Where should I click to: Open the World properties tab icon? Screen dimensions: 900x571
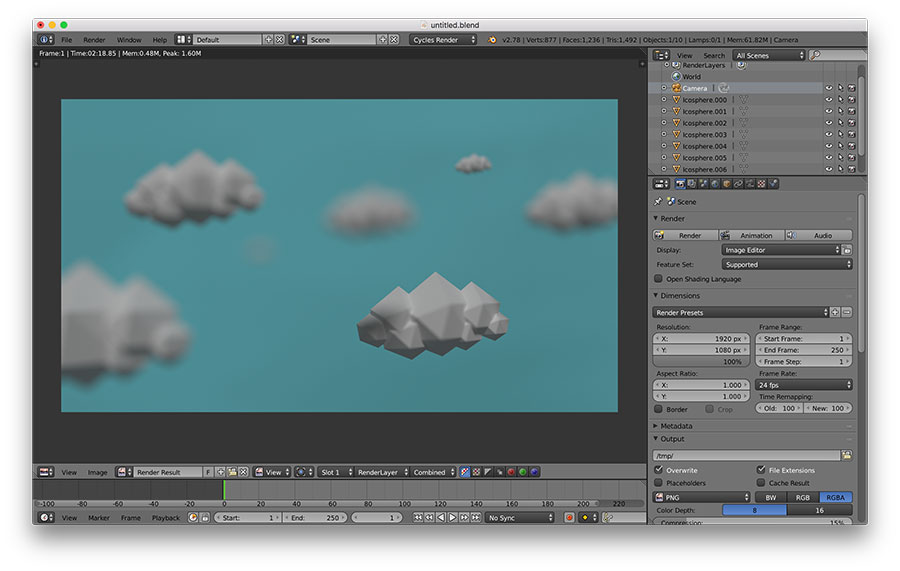(715, 184)
